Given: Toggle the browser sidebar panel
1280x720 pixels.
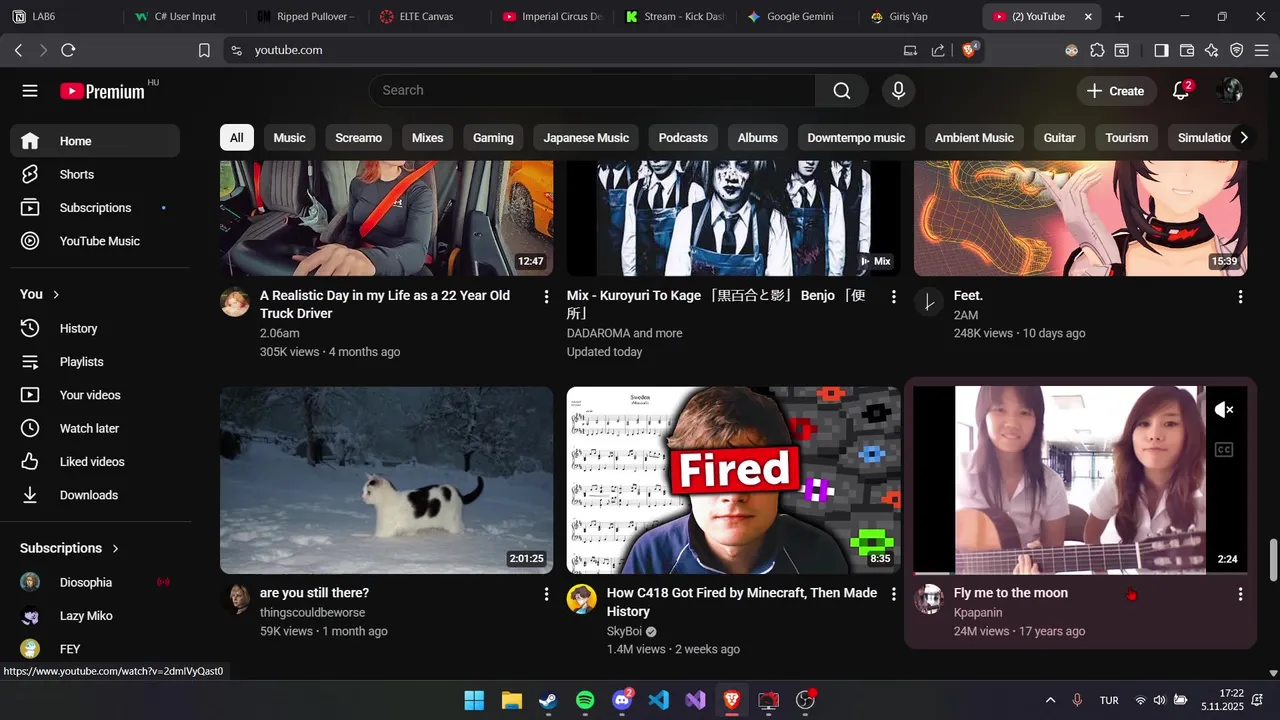Looking at the screenshot, I should [1161, 50].
